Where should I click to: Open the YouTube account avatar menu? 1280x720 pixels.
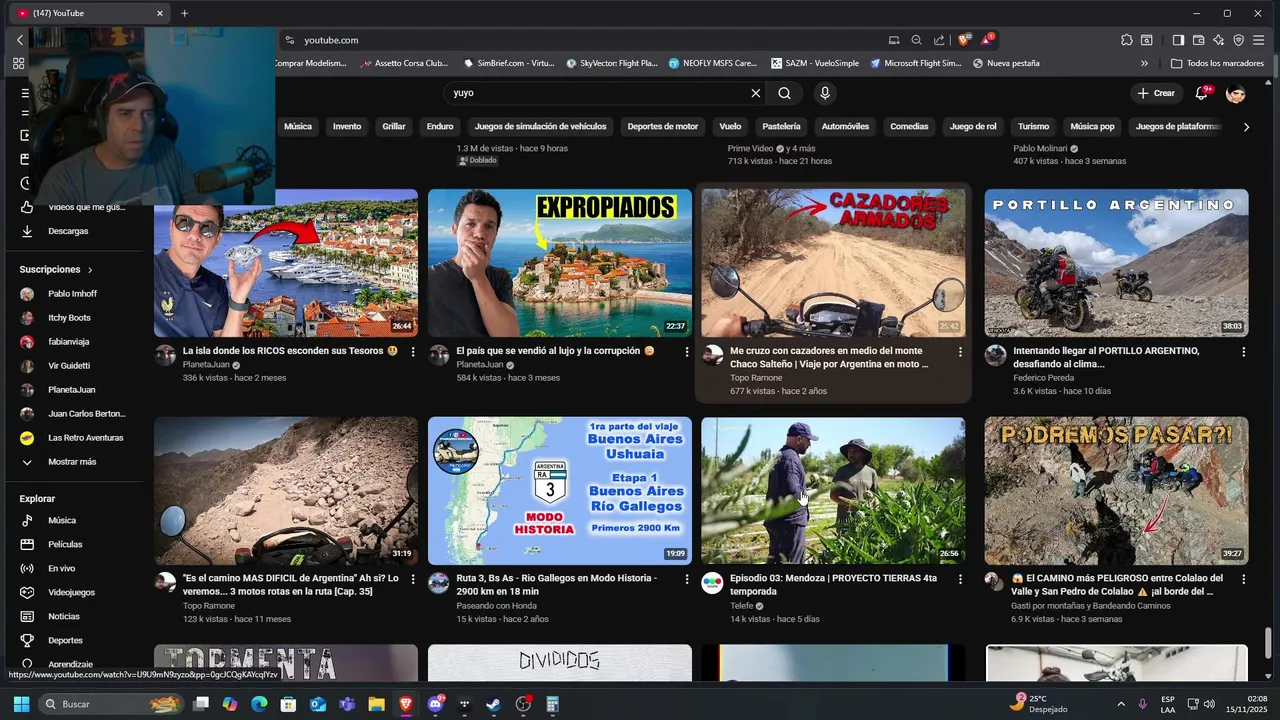[1236, 93]
